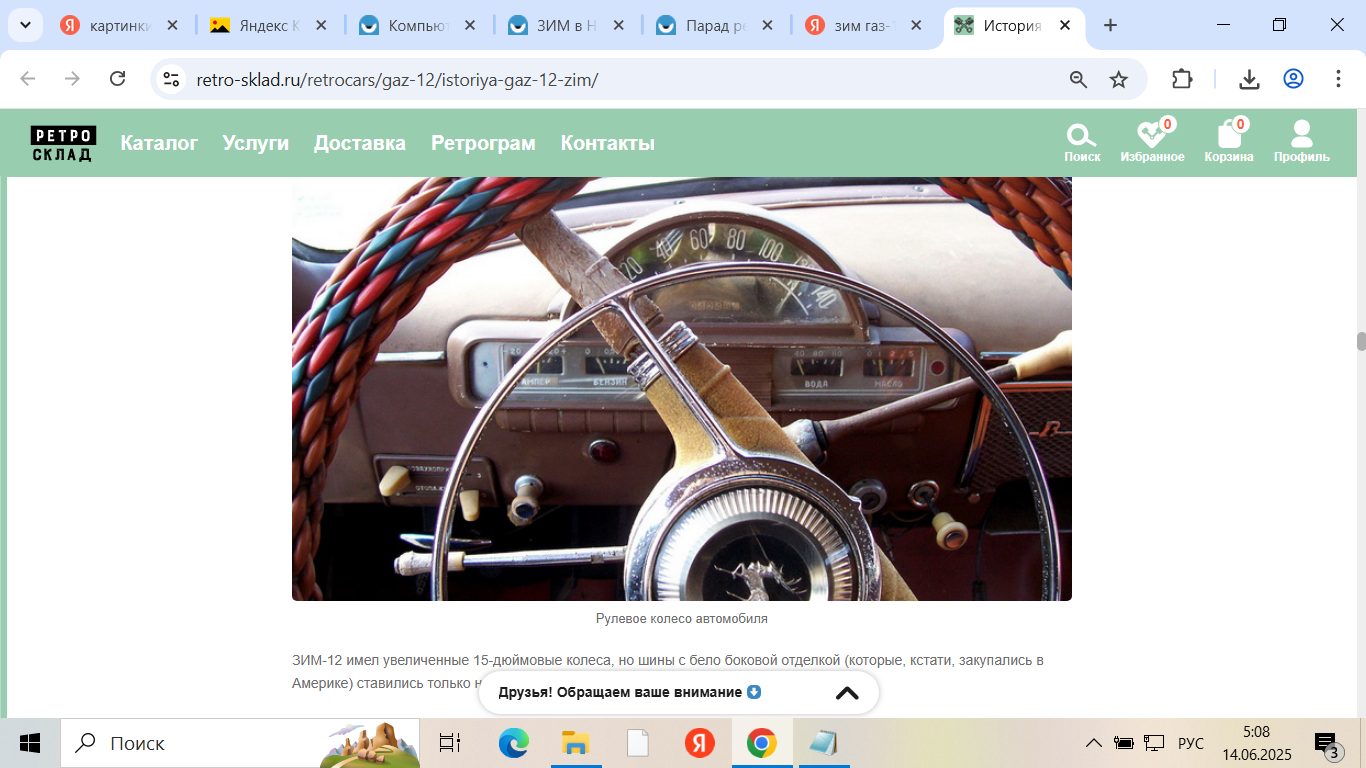Reload the page
Image resolution: width=1366 pixels, height=768 pixels.
(117, 79)
